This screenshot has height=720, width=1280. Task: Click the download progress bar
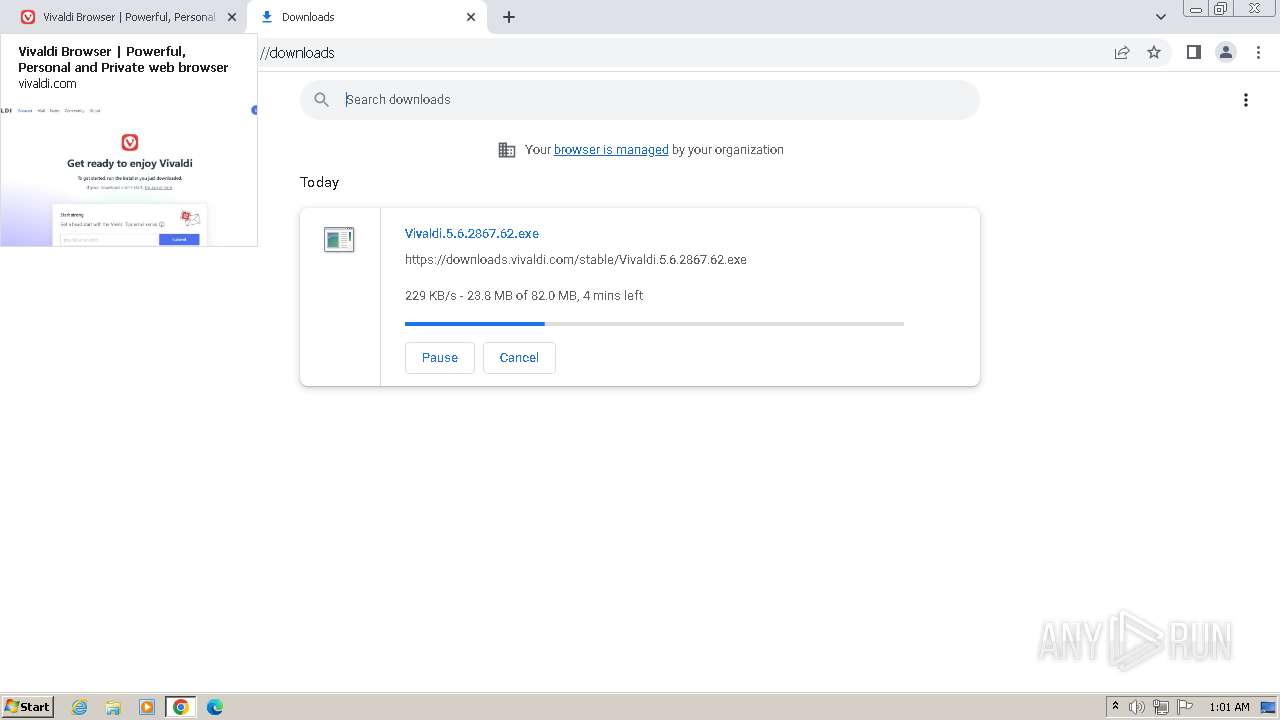point(654,324)
